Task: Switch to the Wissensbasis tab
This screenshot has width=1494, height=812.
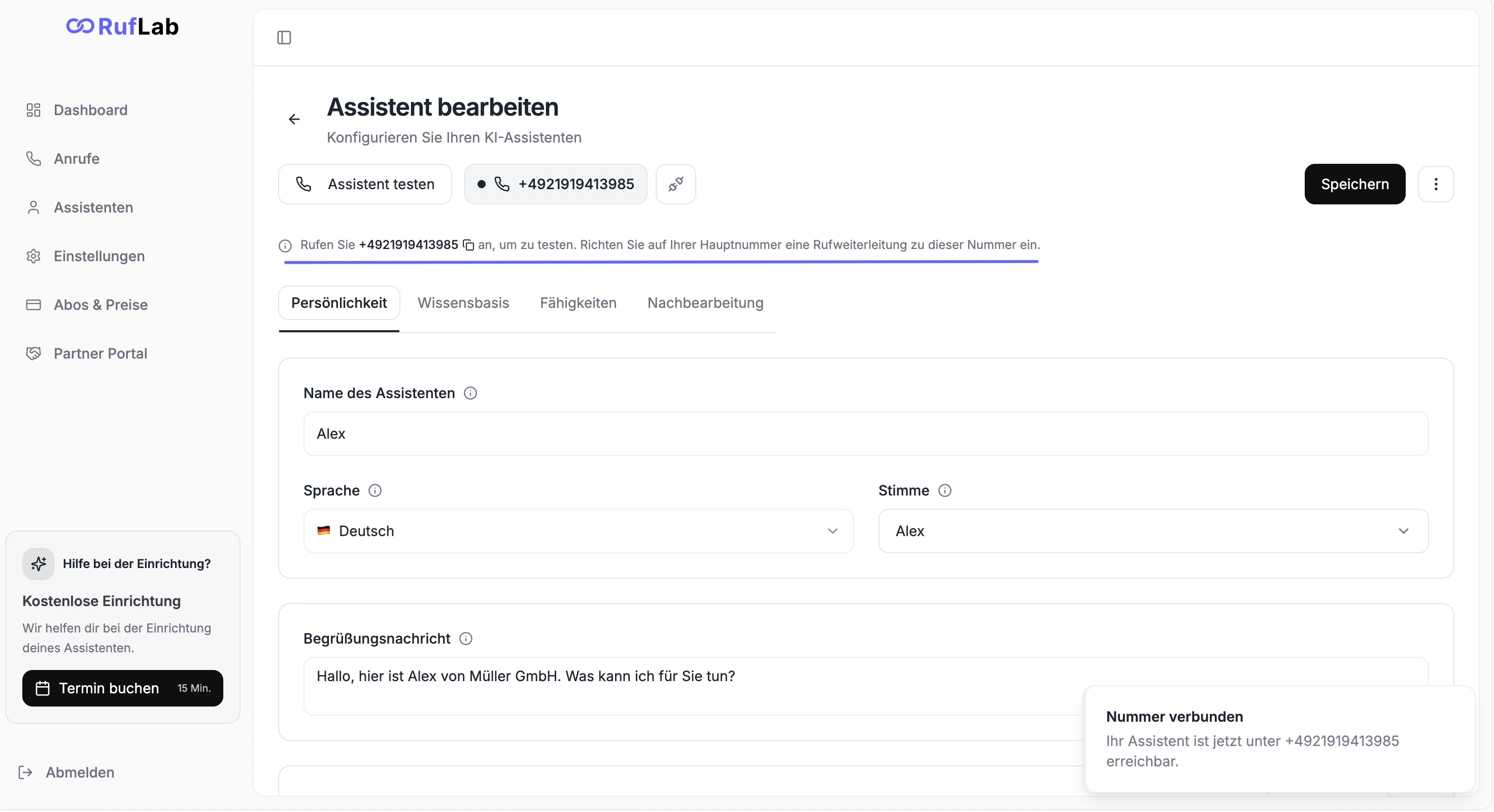Action: [x=463, y=303]
